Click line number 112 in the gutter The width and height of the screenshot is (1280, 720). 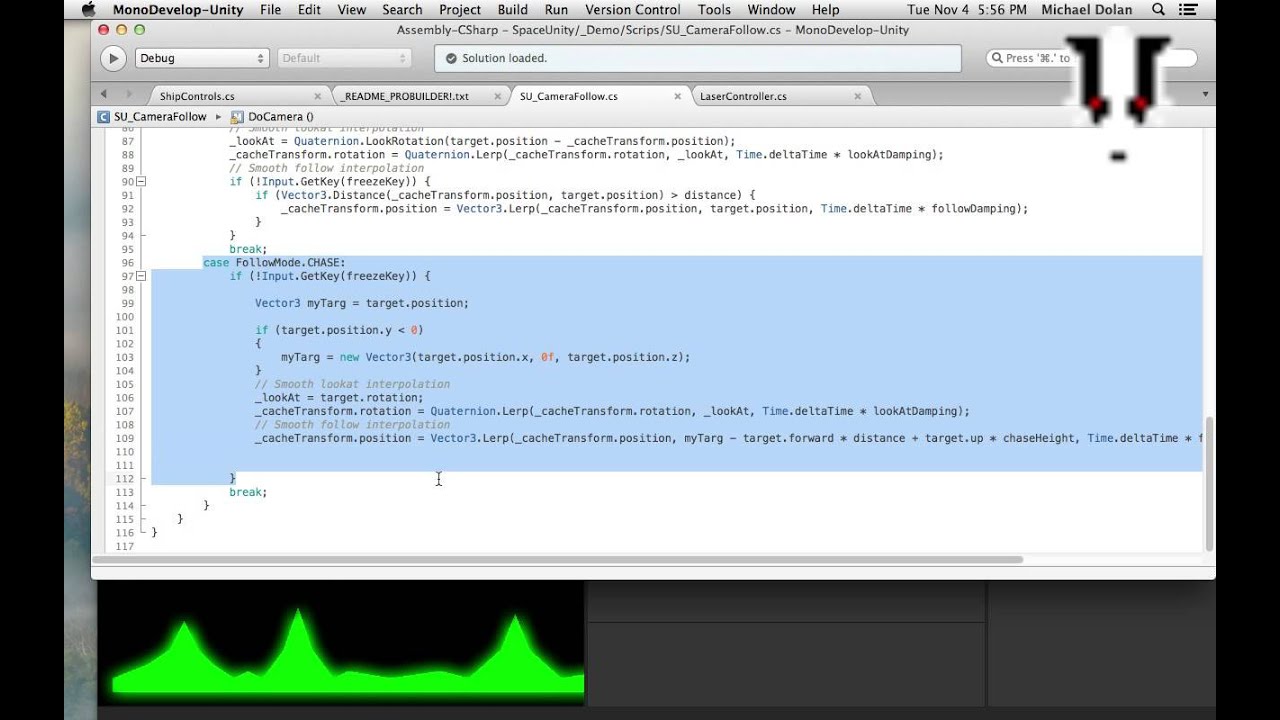pyautogui.click(x=125, y=478)
